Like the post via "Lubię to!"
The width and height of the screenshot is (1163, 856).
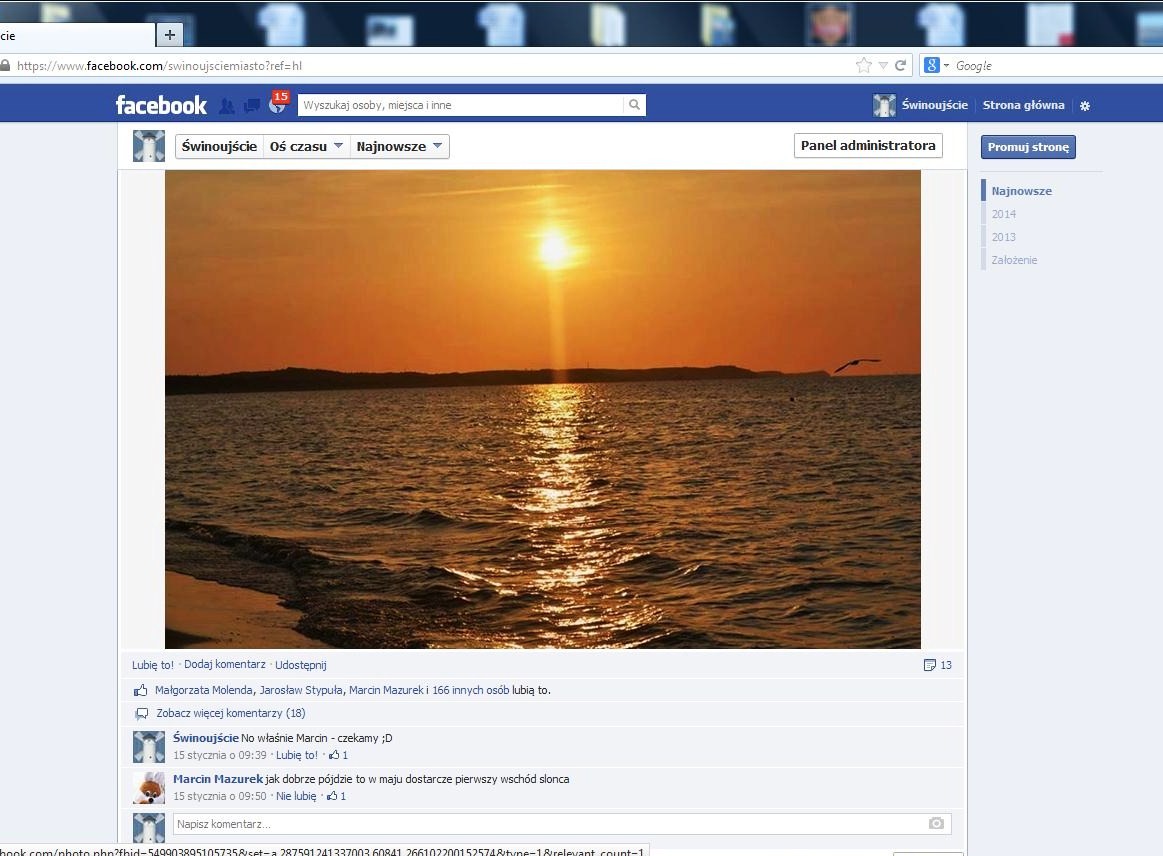click(x=153, y=665)
